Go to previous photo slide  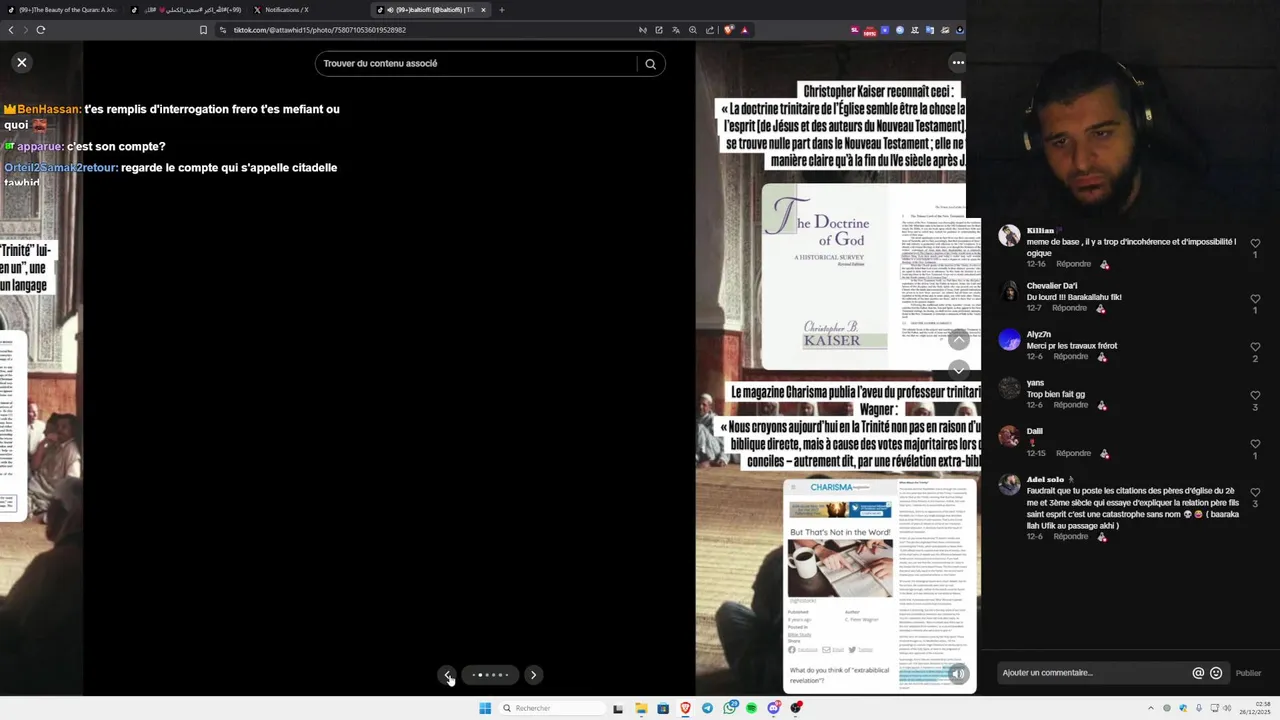(x=448, y=675)
